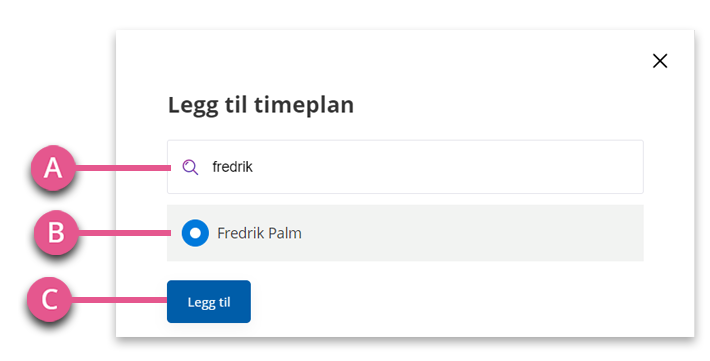Click the Legg til button
This screenshot has height=361, width=710.
pos(209,302)
